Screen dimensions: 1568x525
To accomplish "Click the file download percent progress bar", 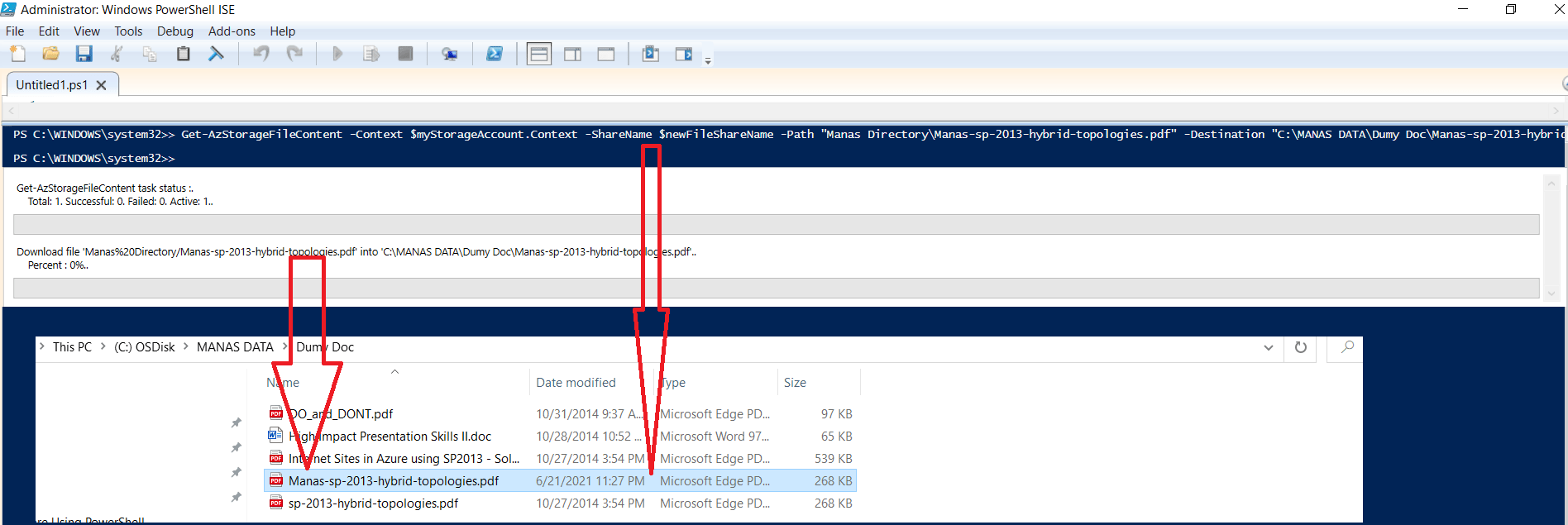I will coord(776,288).
